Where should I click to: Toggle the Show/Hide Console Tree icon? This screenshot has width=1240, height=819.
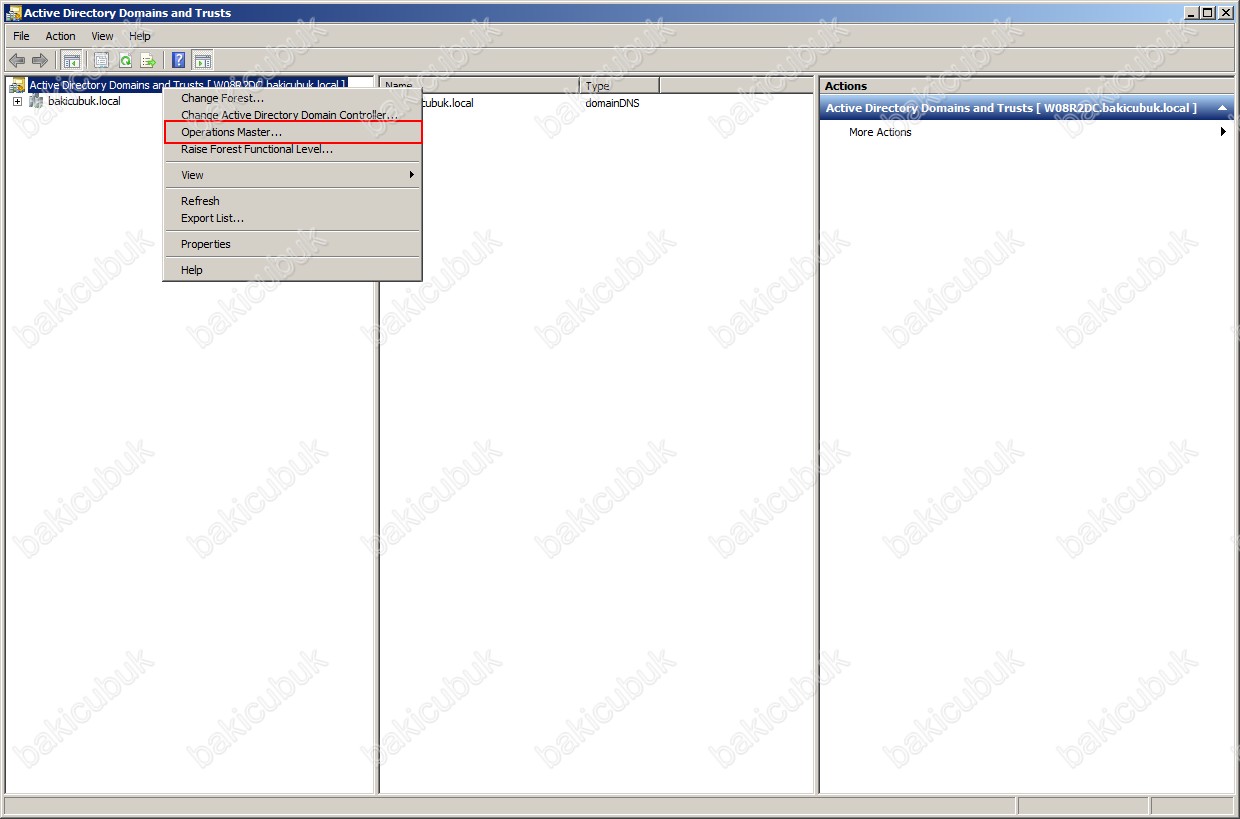pos(72,60)
